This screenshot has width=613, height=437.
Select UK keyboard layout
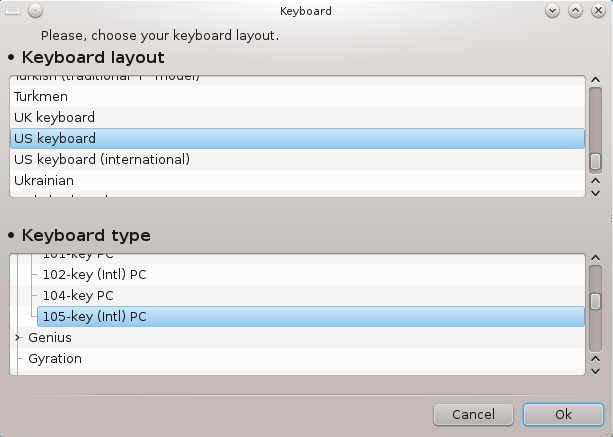pyautogui.click(x=298, y=117)
